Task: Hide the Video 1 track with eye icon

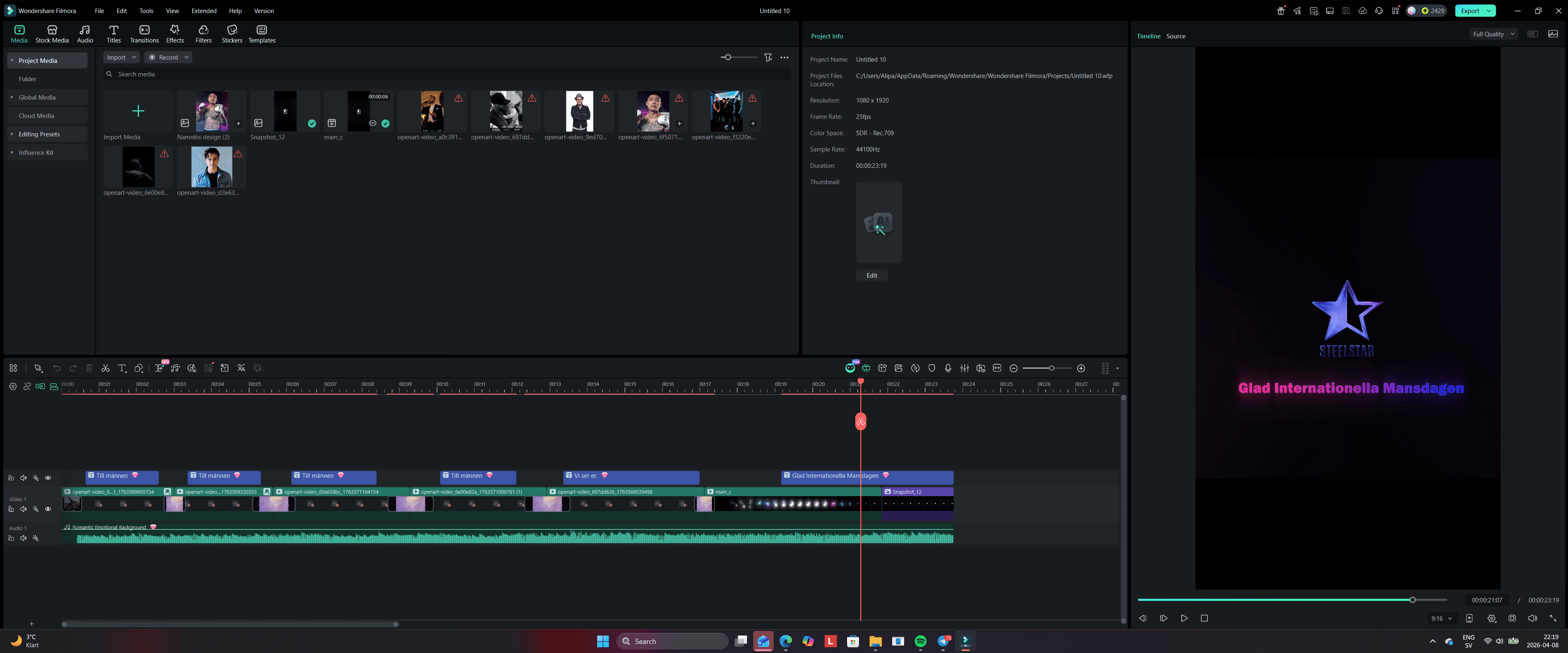Action: (48, 509)
